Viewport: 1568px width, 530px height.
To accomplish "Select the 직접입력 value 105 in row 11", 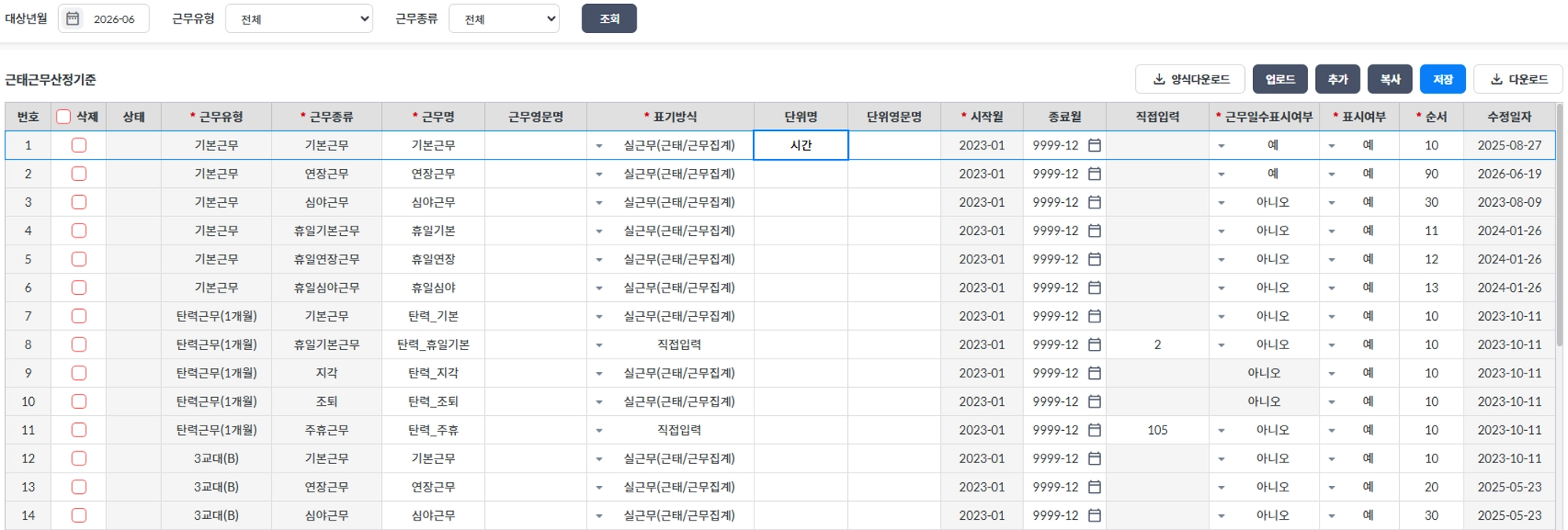I will pyautogui.click(x=1157, y=430).
